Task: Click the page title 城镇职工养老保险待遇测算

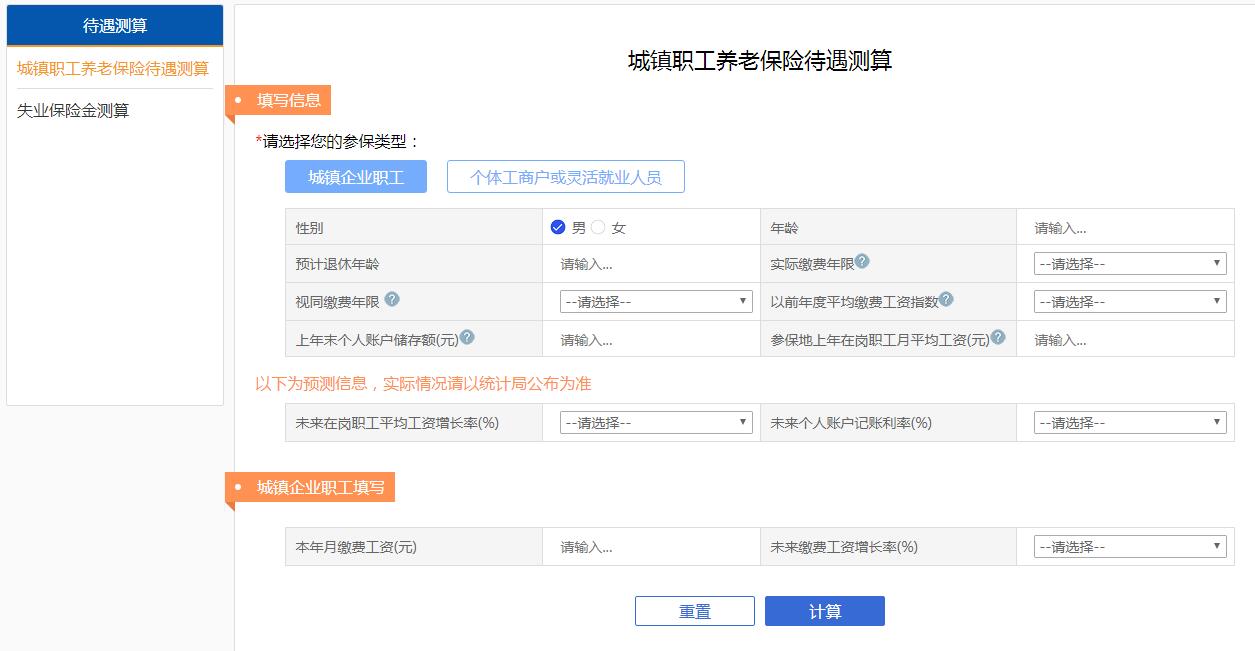Action: (x=760, y=61)
